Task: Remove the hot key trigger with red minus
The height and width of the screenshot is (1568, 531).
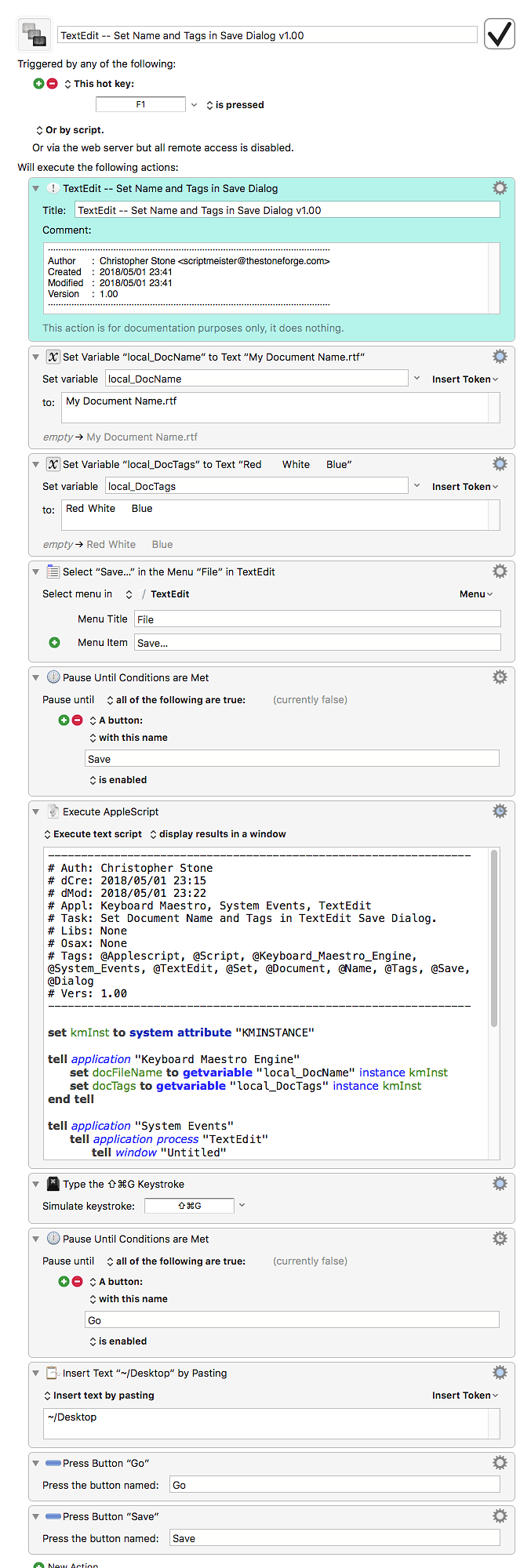Action: pos(53,83)
